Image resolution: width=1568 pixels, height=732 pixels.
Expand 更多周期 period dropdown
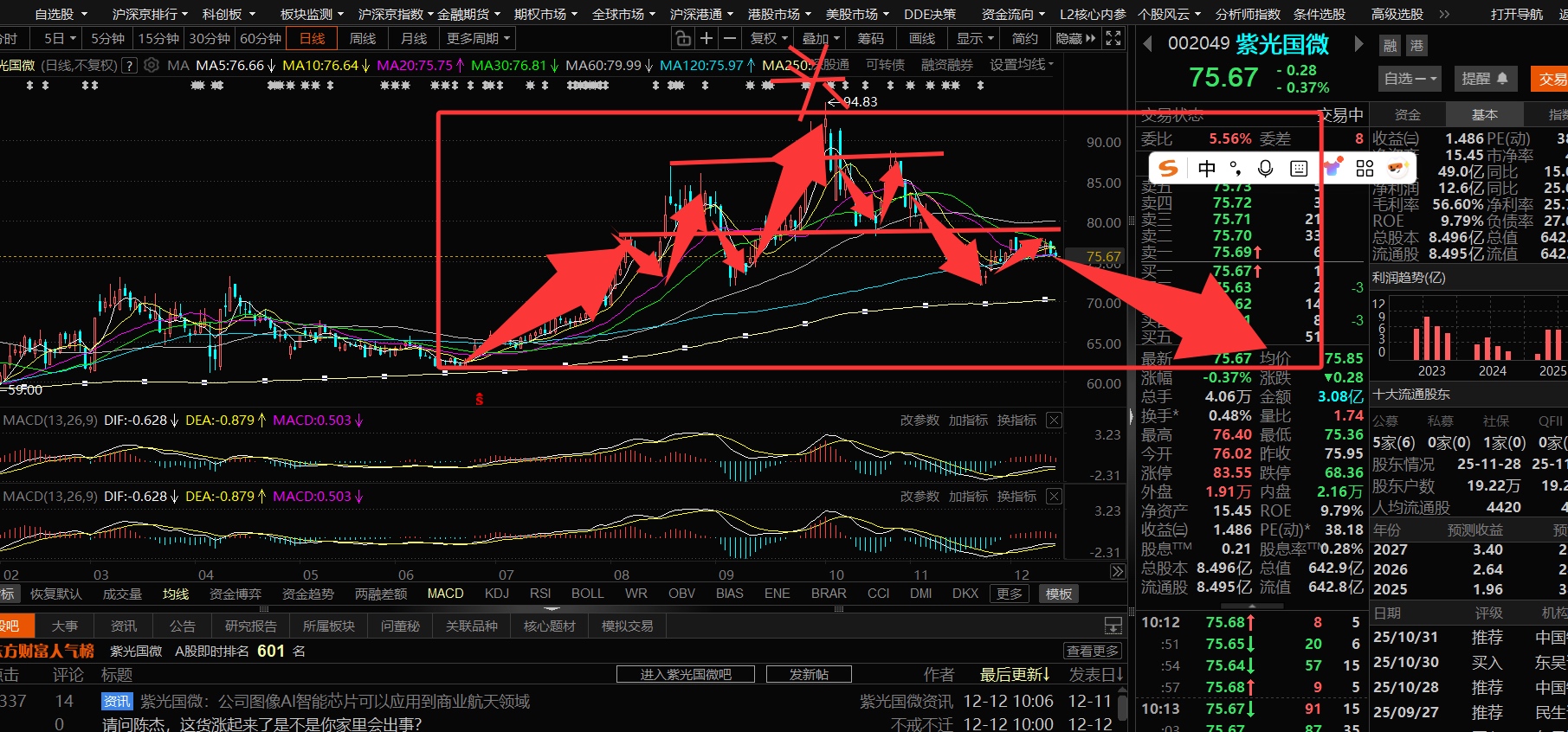(x=479, y=38)
